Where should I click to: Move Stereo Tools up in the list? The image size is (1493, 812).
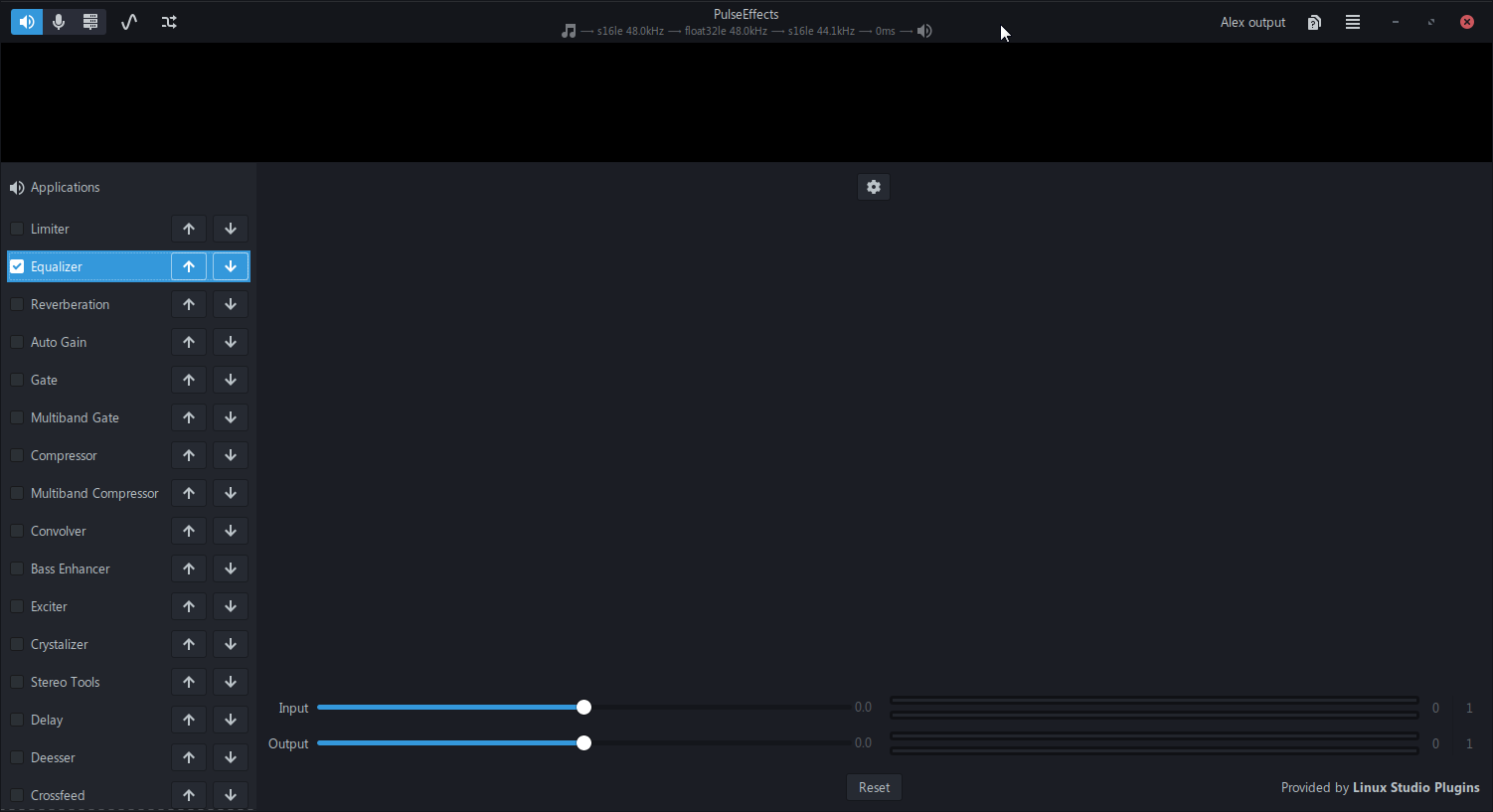(189, 682)
